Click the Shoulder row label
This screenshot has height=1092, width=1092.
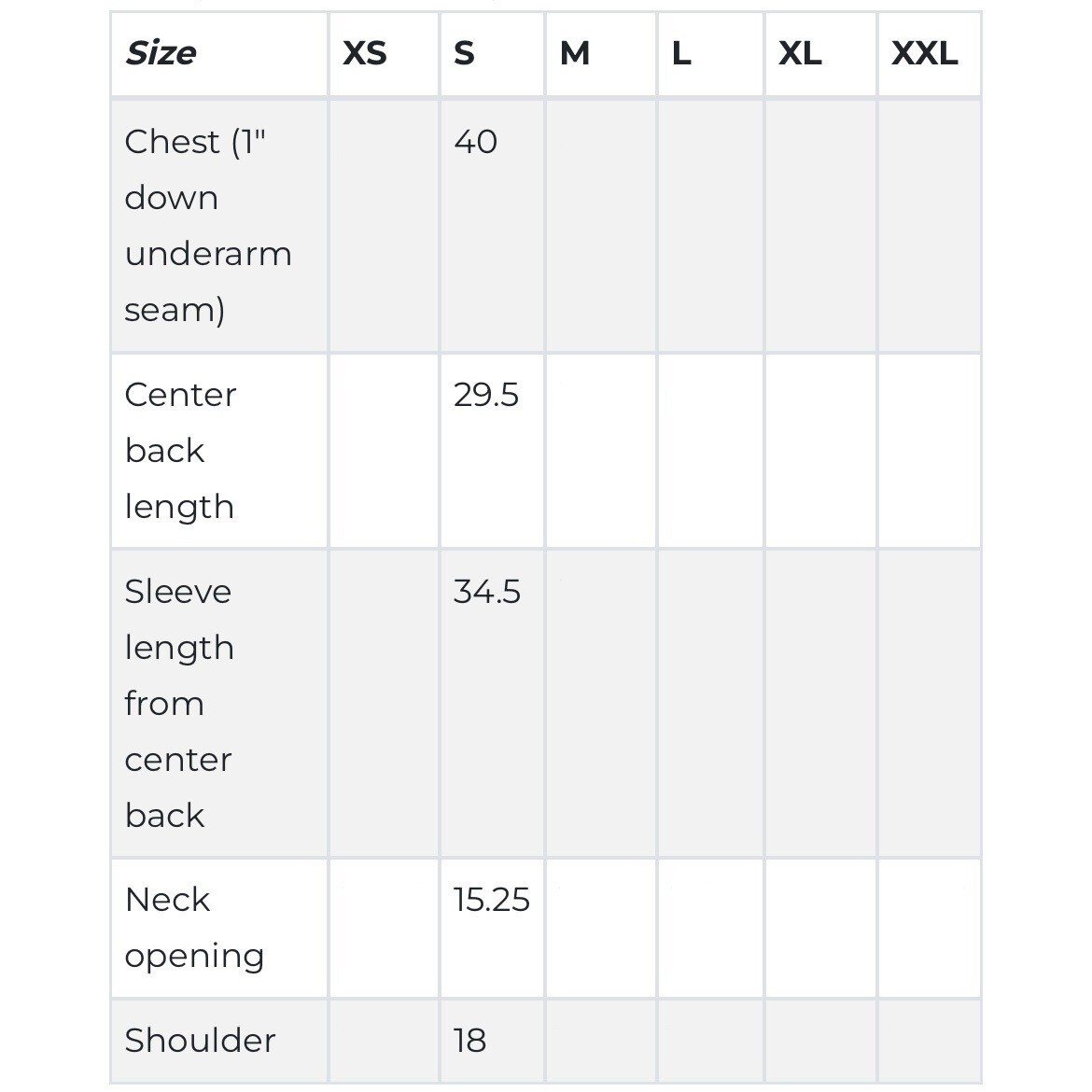pyautogui.click(x=200, y=1040)
